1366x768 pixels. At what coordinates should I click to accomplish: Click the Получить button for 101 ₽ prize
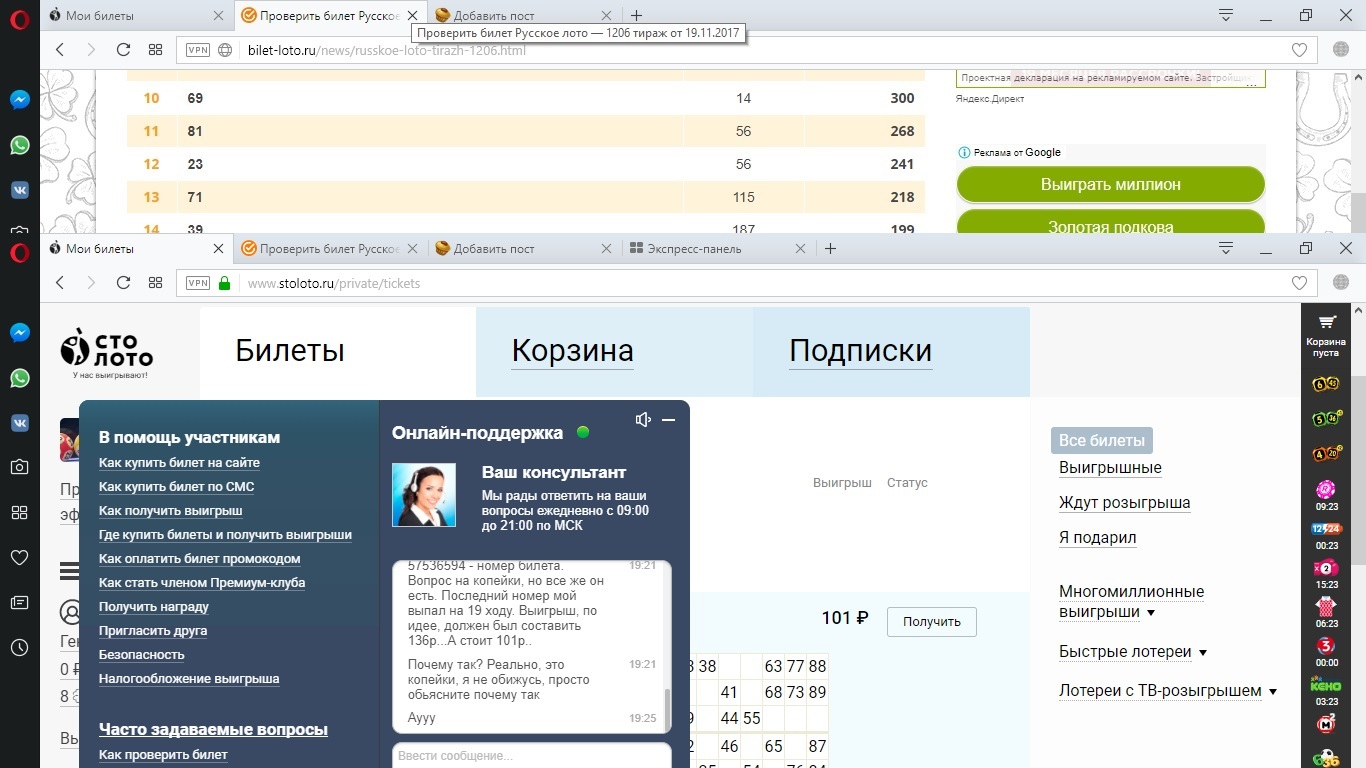click(931, 621)
